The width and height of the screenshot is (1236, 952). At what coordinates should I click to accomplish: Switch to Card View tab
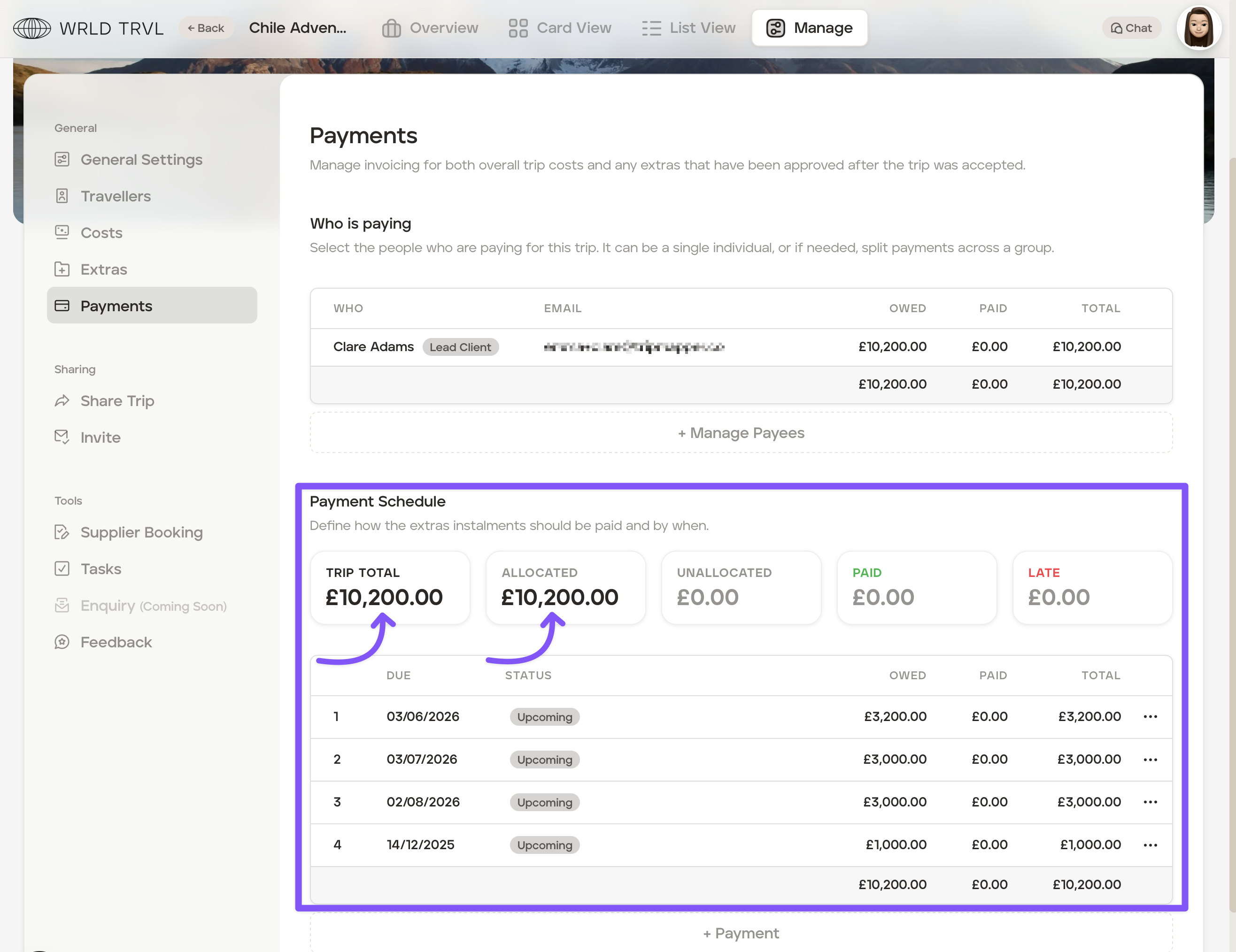(x=560, y=28)
